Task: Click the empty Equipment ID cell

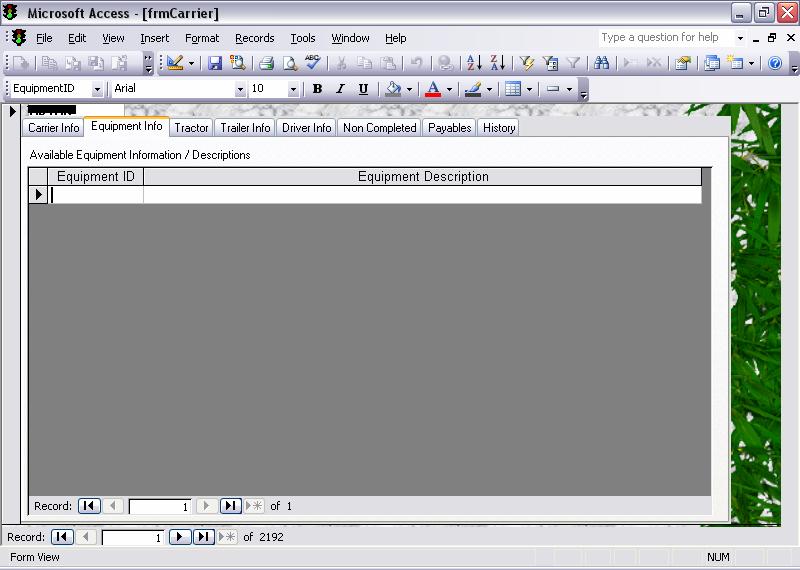Action: tap(97, 195)
